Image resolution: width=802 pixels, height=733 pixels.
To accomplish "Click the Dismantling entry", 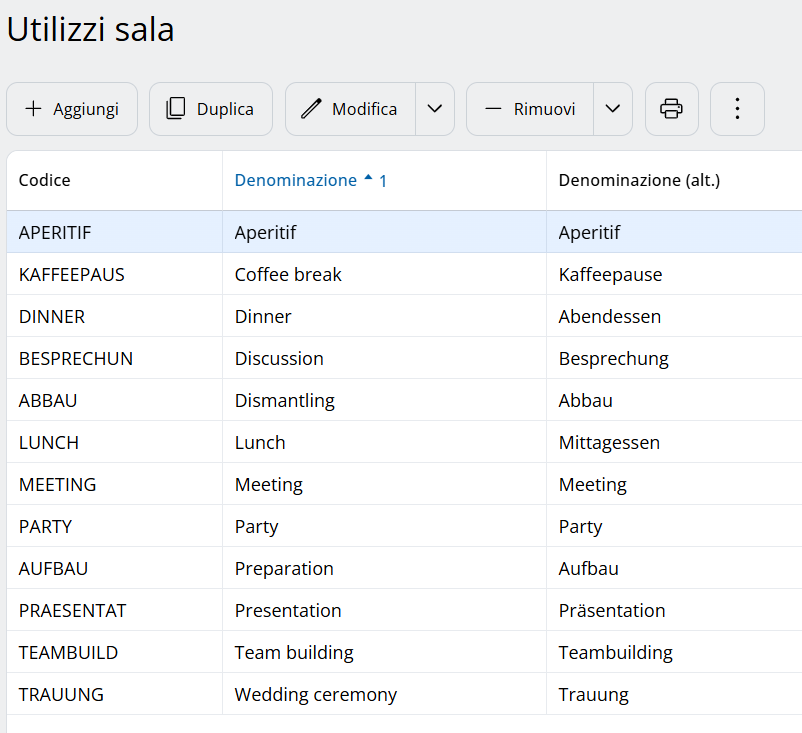I will click(284, 400).
